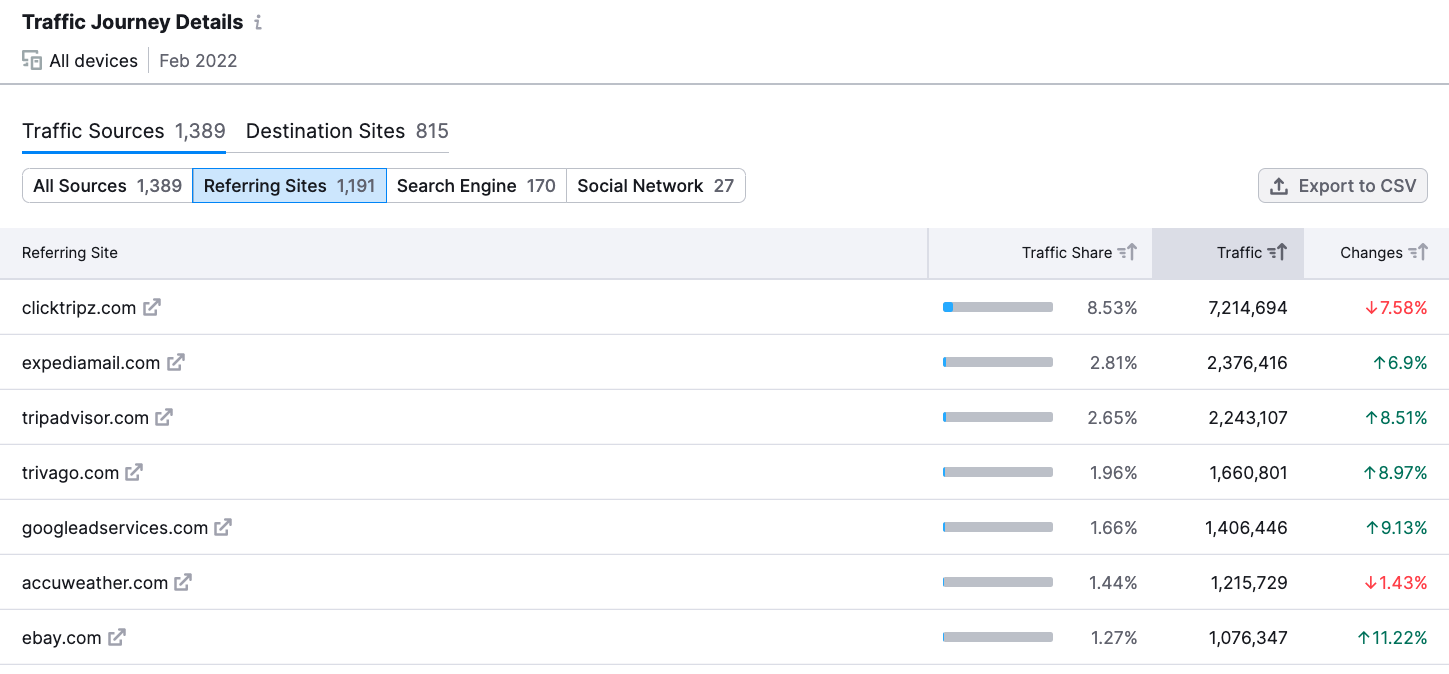The image size is (1449, 674).
Task: Open the clicktripz.com referring site
Action: pos(79,308)
